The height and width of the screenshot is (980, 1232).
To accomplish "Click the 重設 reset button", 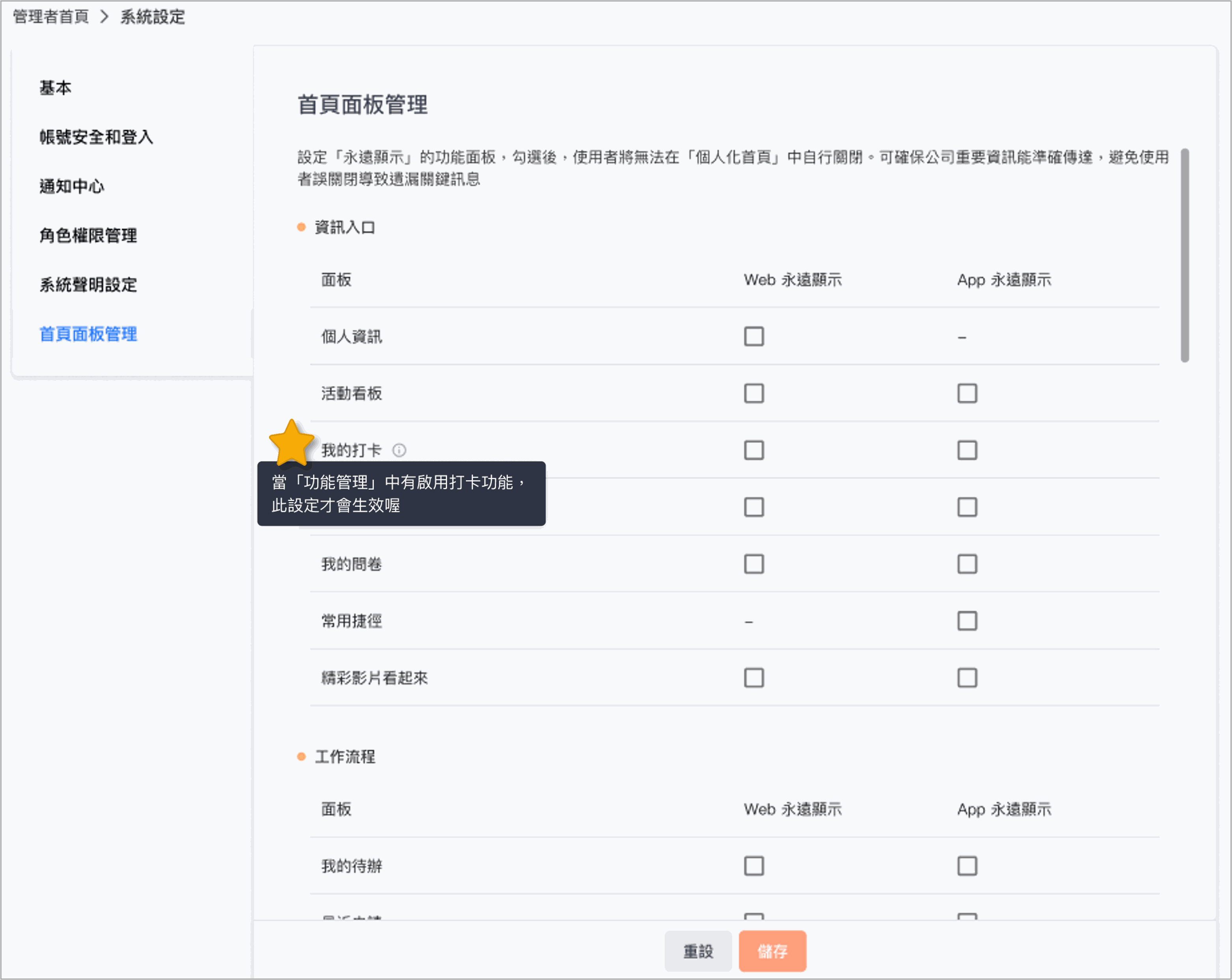I will pos(698,952).
